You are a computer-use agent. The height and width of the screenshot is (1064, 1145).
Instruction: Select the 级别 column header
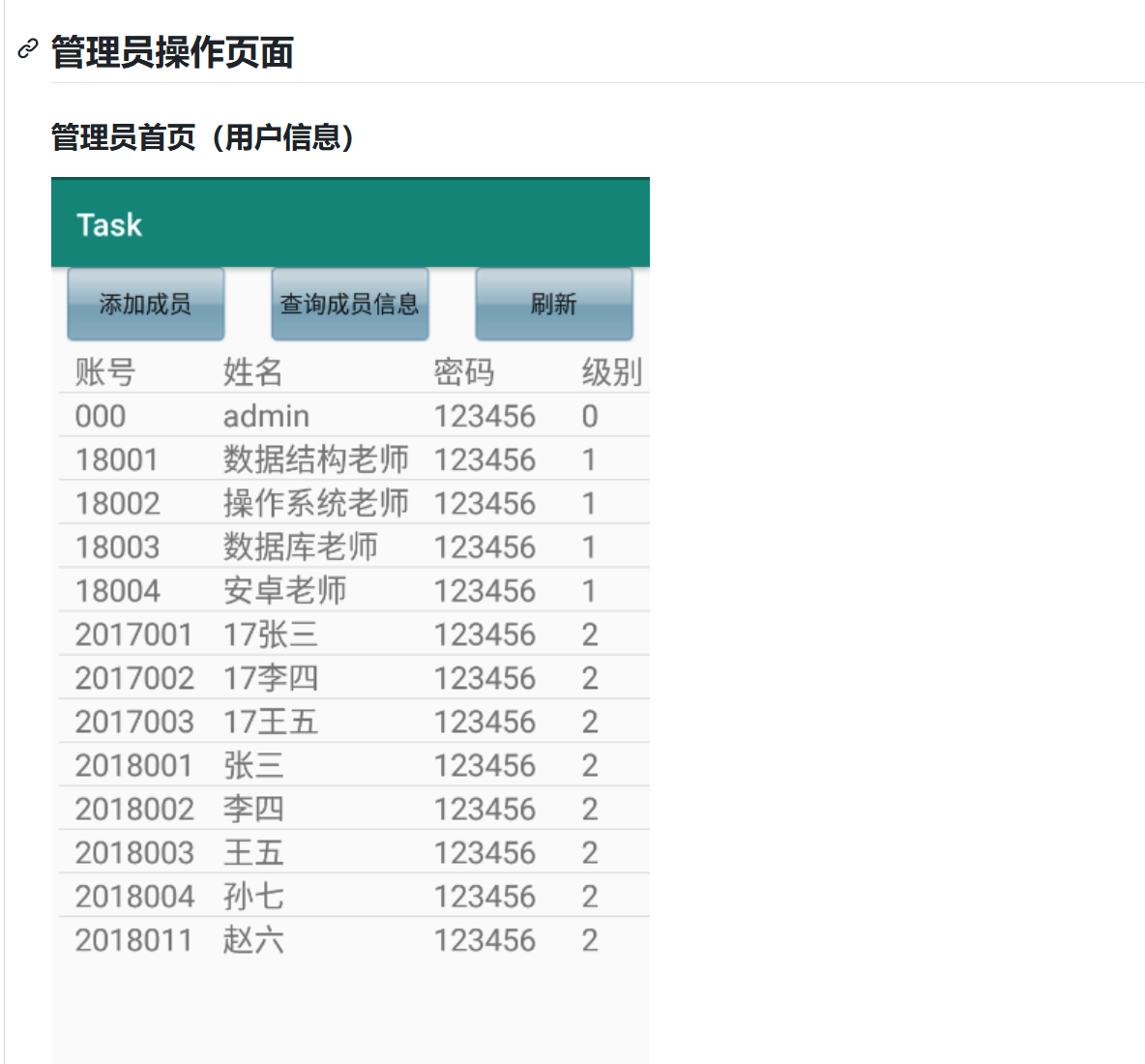[x=609, y=371]
